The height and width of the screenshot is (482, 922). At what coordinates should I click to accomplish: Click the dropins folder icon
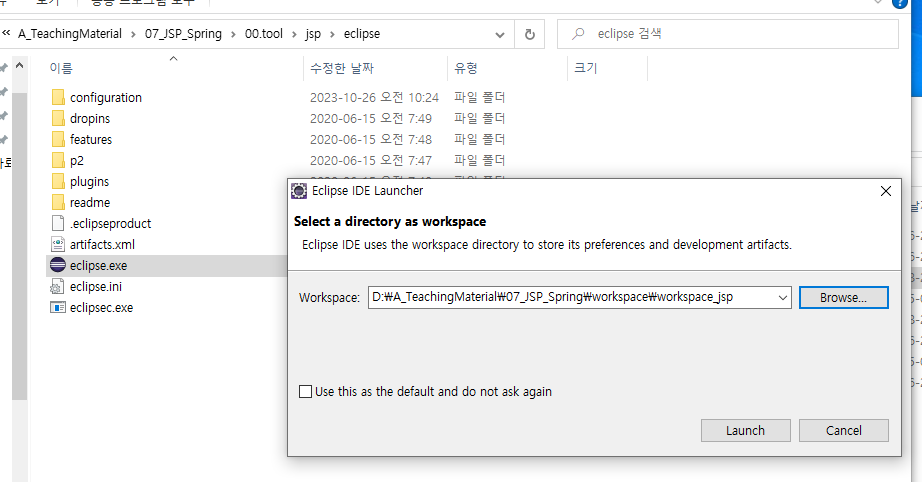[x=58, y=118]
